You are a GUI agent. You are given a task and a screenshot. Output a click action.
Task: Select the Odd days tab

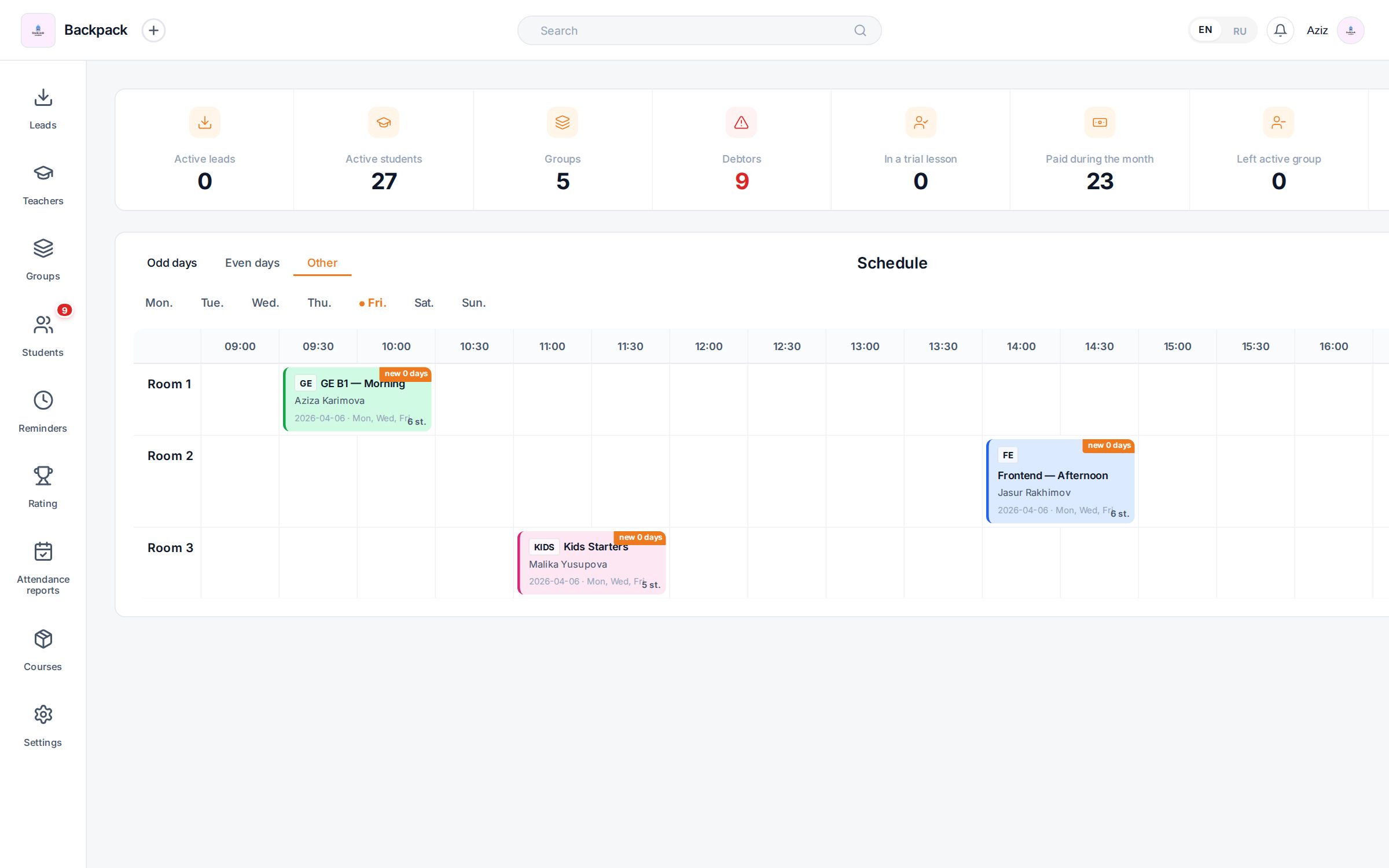coord(172,263)
